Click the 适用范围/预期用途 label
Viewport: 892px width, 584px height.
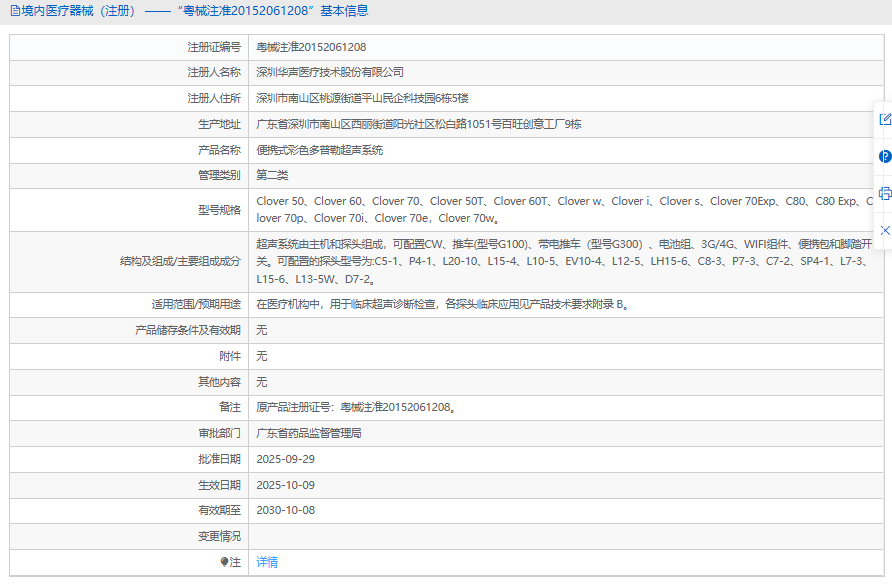(x=196, y=304)
